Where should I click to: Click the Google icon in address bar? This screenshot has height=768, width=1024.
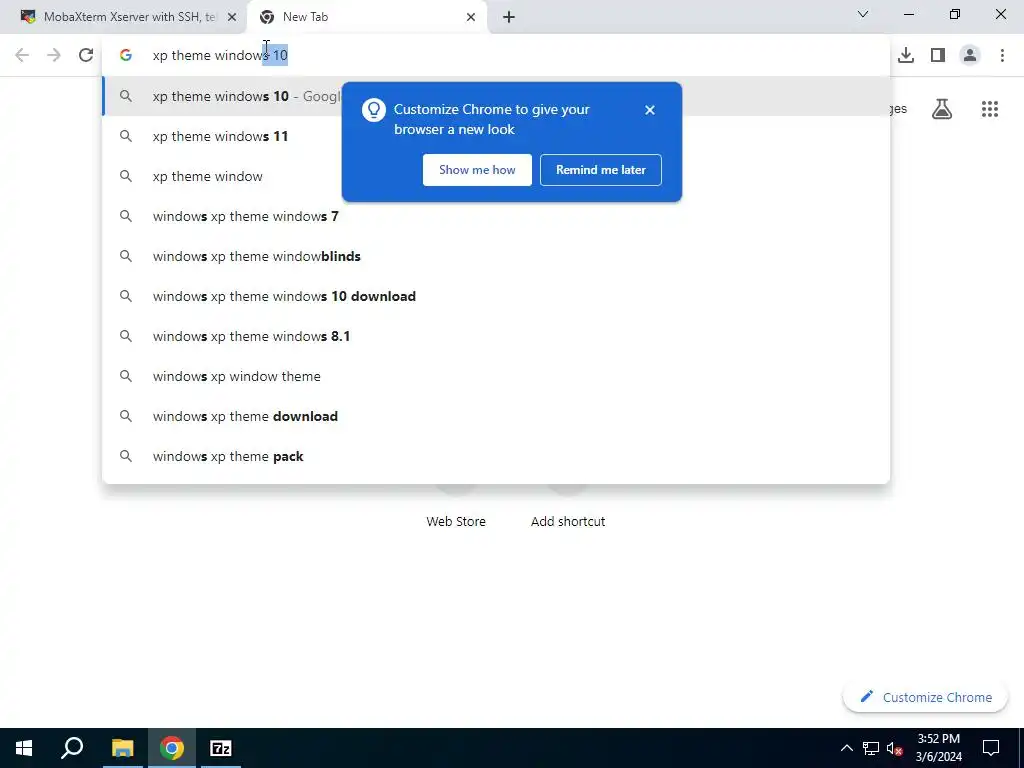pos(126,55)
